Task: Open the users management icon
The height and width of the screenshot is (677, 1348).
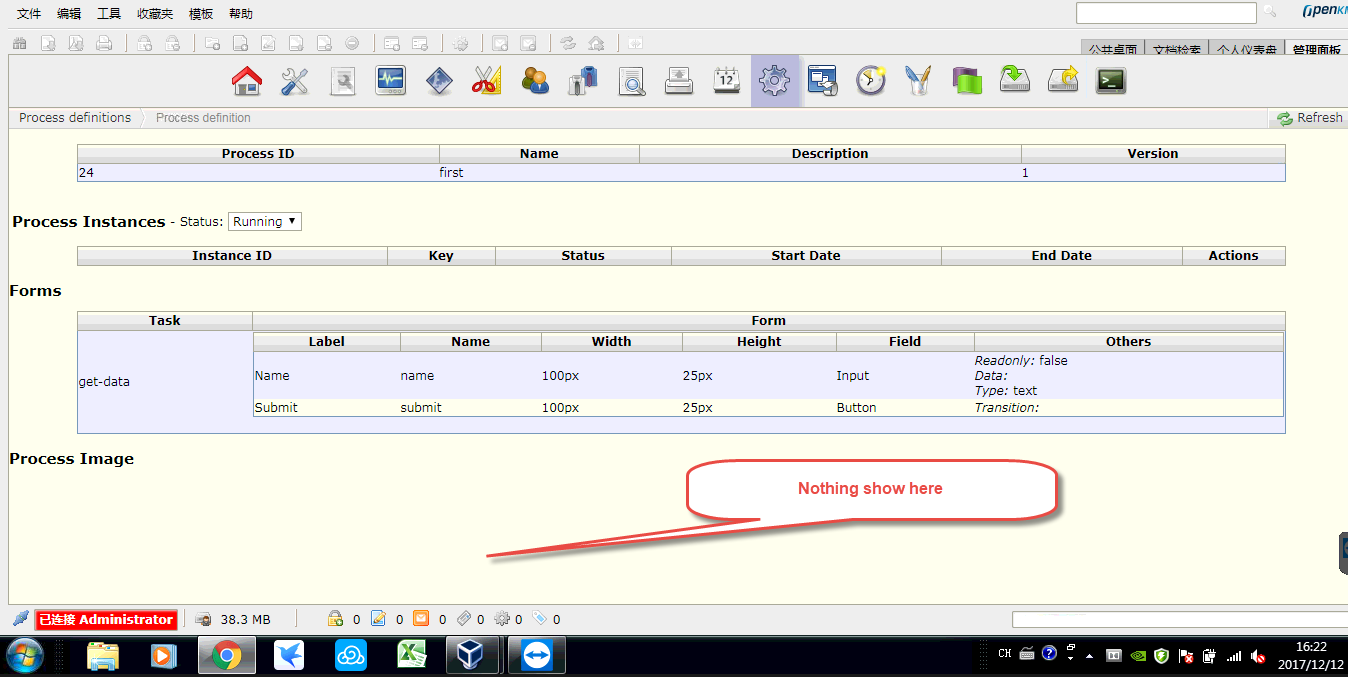Action: (x=535, y=81)
